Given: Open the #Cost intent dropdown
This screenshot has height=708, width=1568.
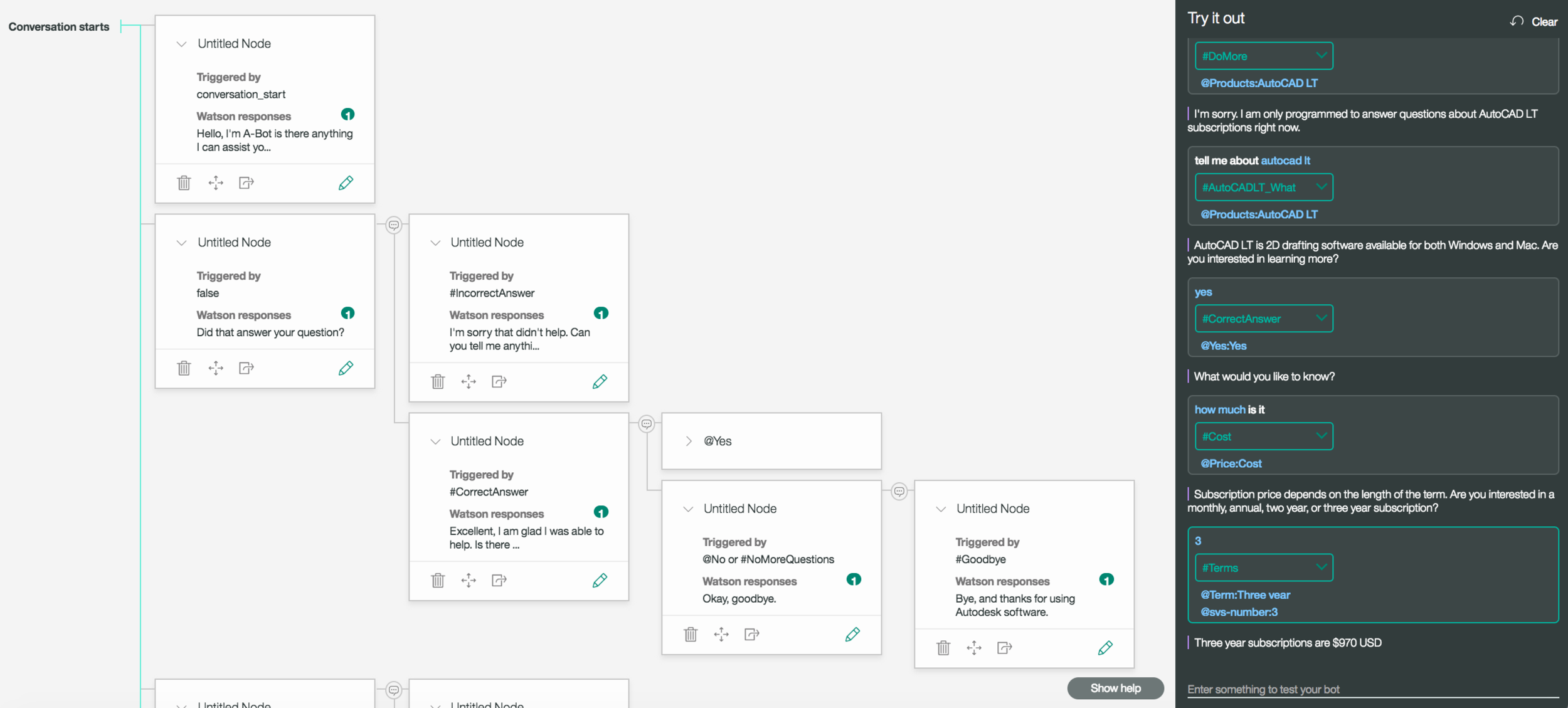Looking at the screenshot, I should tap(1263, 436).
